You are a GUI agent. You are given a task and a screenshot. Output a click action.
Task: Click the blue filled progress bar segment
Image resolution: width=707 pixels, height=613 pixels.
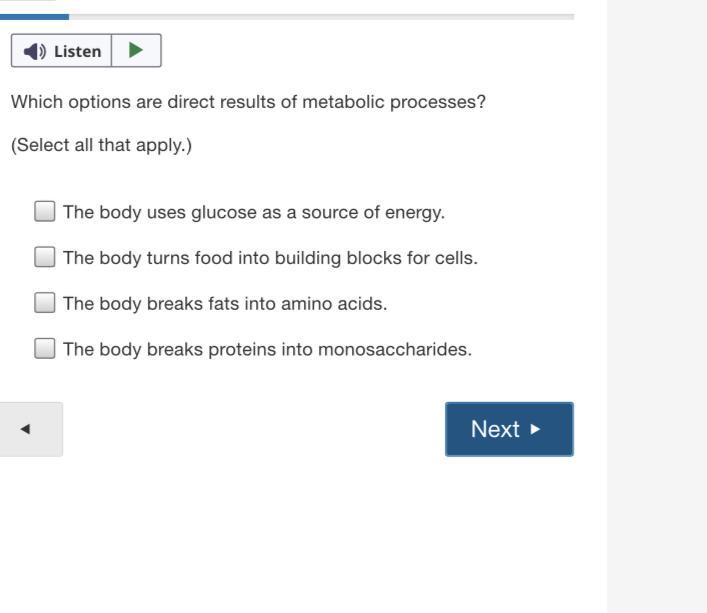coord(35,16)
